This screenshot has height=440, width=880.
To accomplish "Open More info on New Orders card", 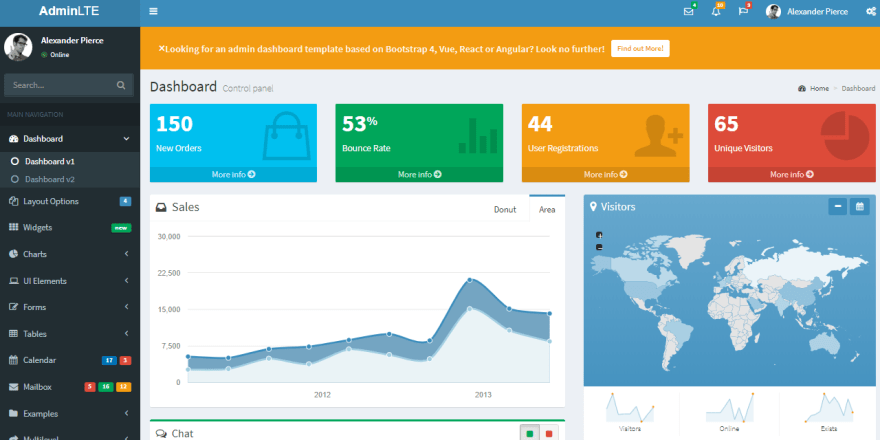I will coord(233,175).
